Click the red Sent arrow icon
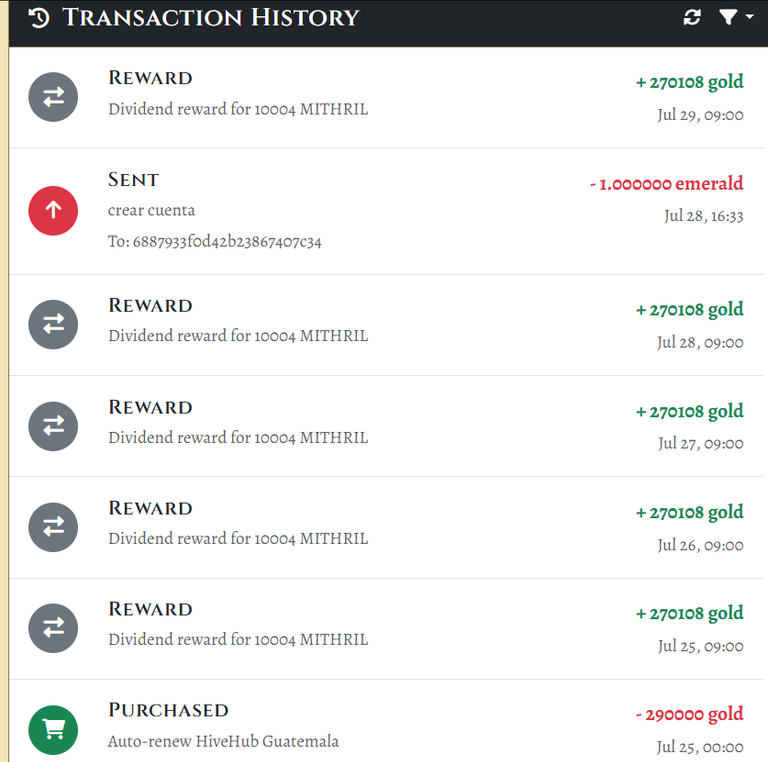The height and width of the screenshot is (762, 768). 53,211
